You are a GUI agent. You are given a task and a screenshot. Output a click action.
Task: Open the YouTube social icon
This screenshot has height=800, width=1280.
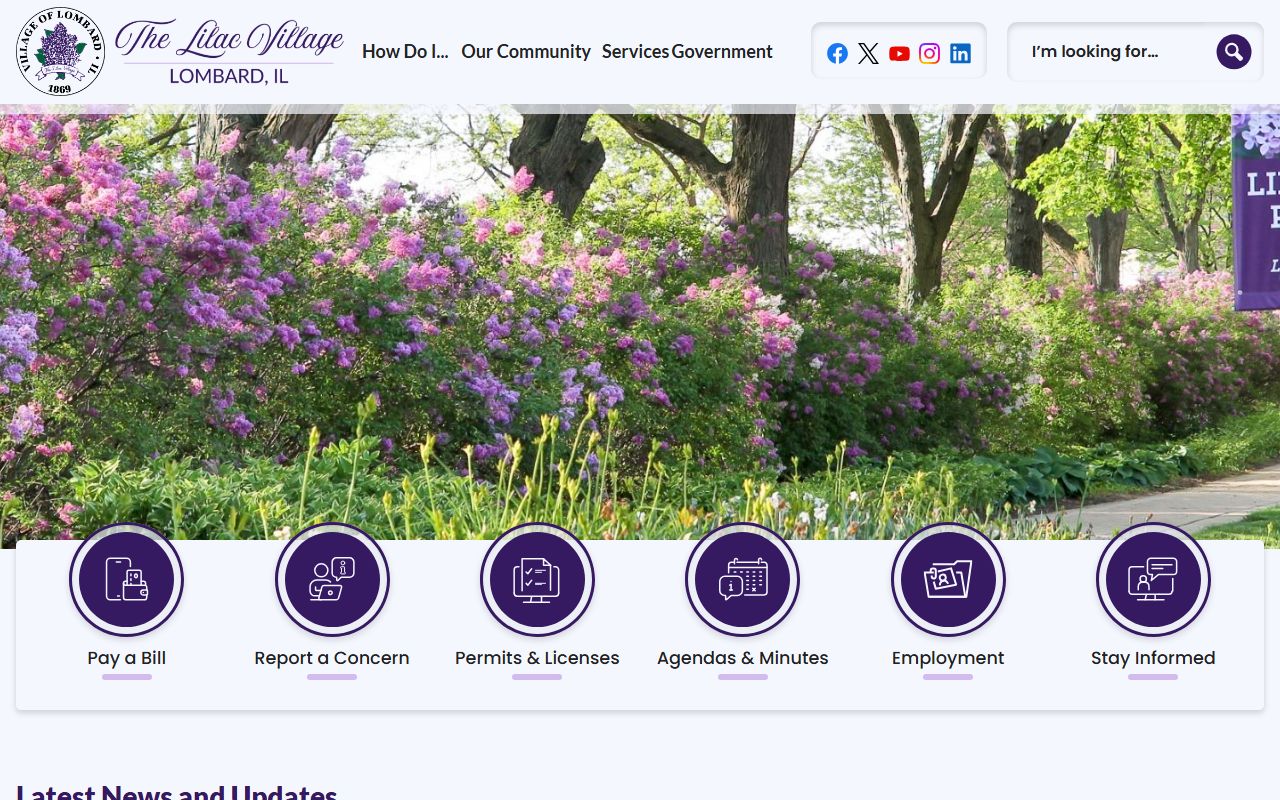[899, 53]
